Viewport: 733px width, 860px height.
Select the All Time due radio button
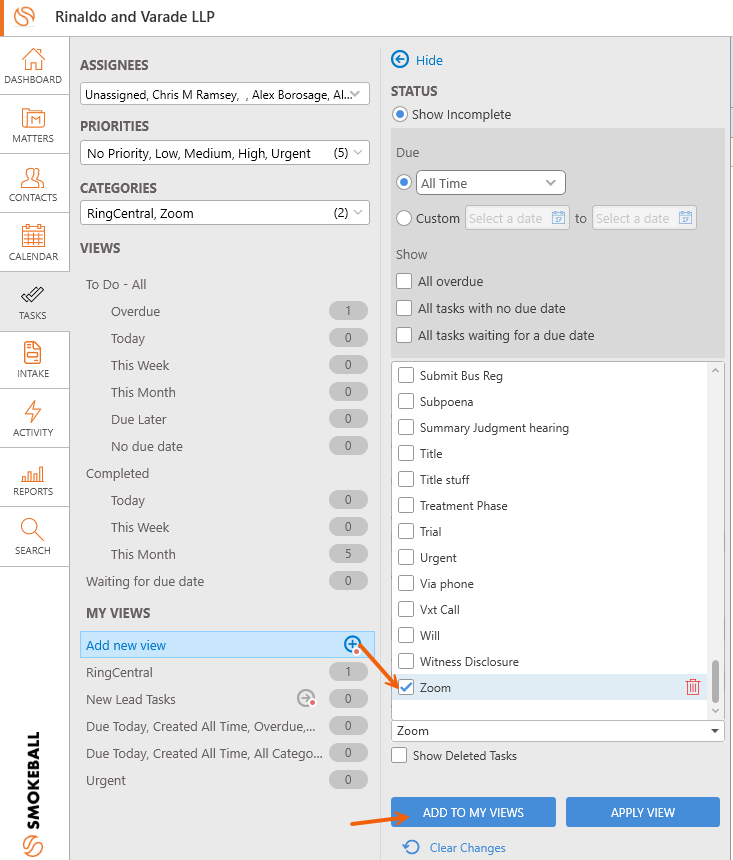pos(404,182)
